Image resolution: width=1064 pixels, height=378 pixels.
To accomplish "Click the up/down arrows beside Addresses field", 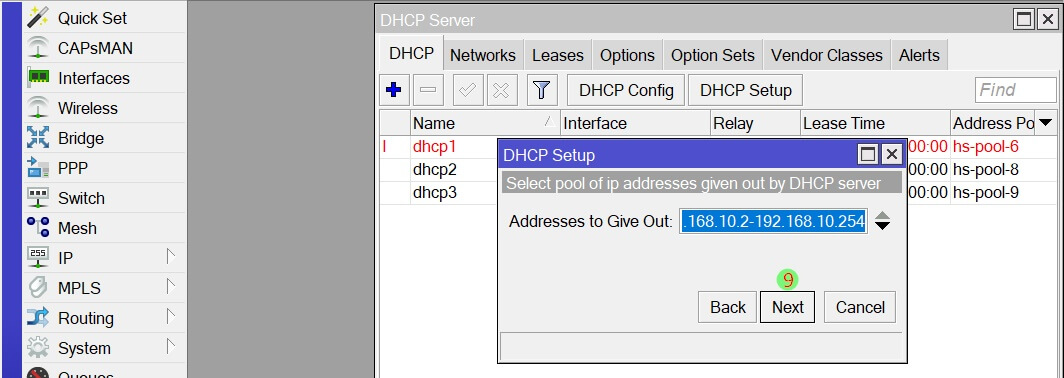I will point(882,221).
